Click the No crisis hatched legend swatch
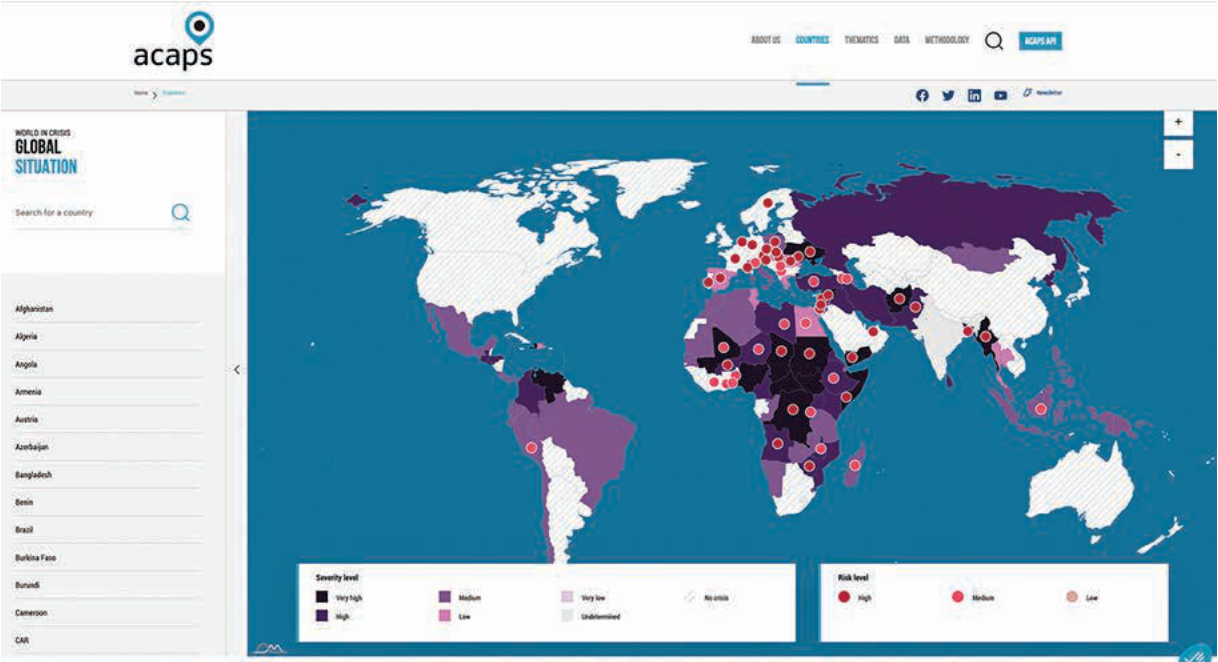Screen dimensions: 1218x662 coord(690,597)
